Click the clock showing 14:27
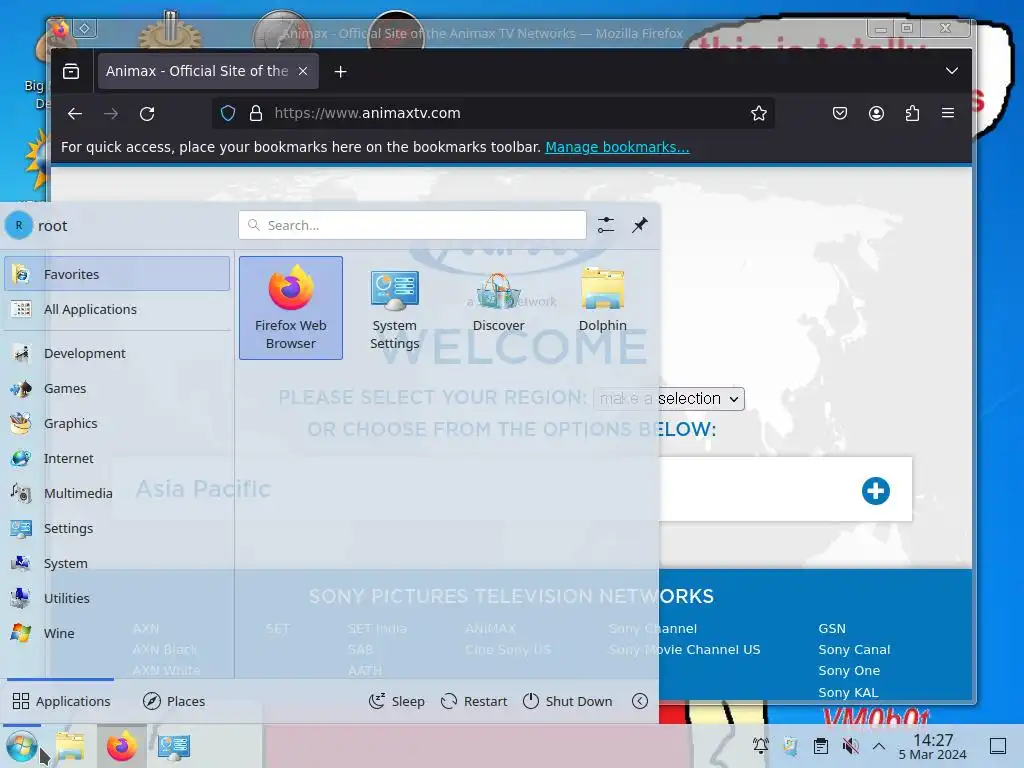The height and width of the screenshot is (768, 1024). tap(932, 746)
